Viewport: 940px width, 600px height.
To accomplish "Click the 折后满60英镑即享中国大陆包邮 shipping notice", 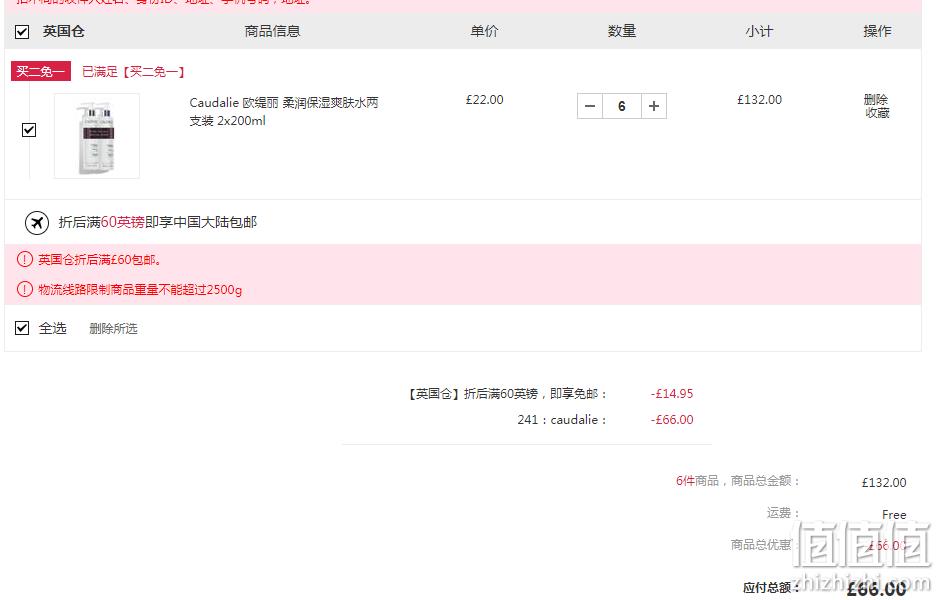I will click(158, 222).
